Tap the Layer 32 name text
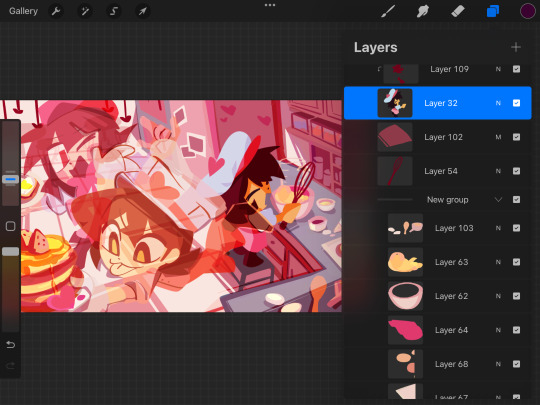 point(441,103)
